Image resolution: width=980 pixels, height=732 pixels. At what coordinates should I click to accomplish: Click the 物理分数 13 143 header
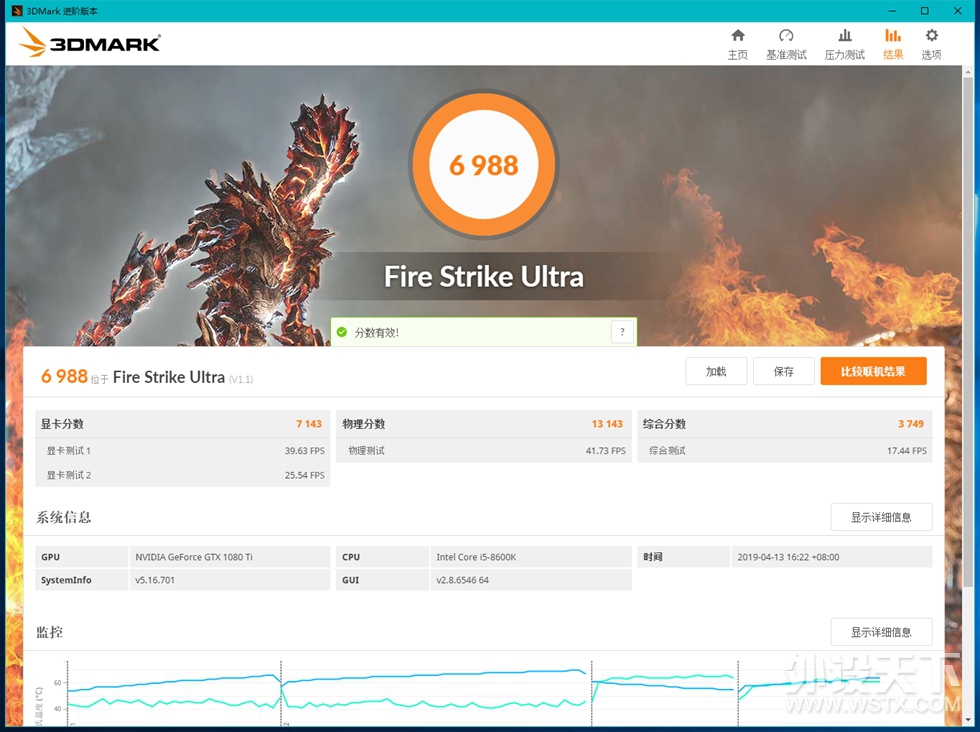tap(484, 424)
